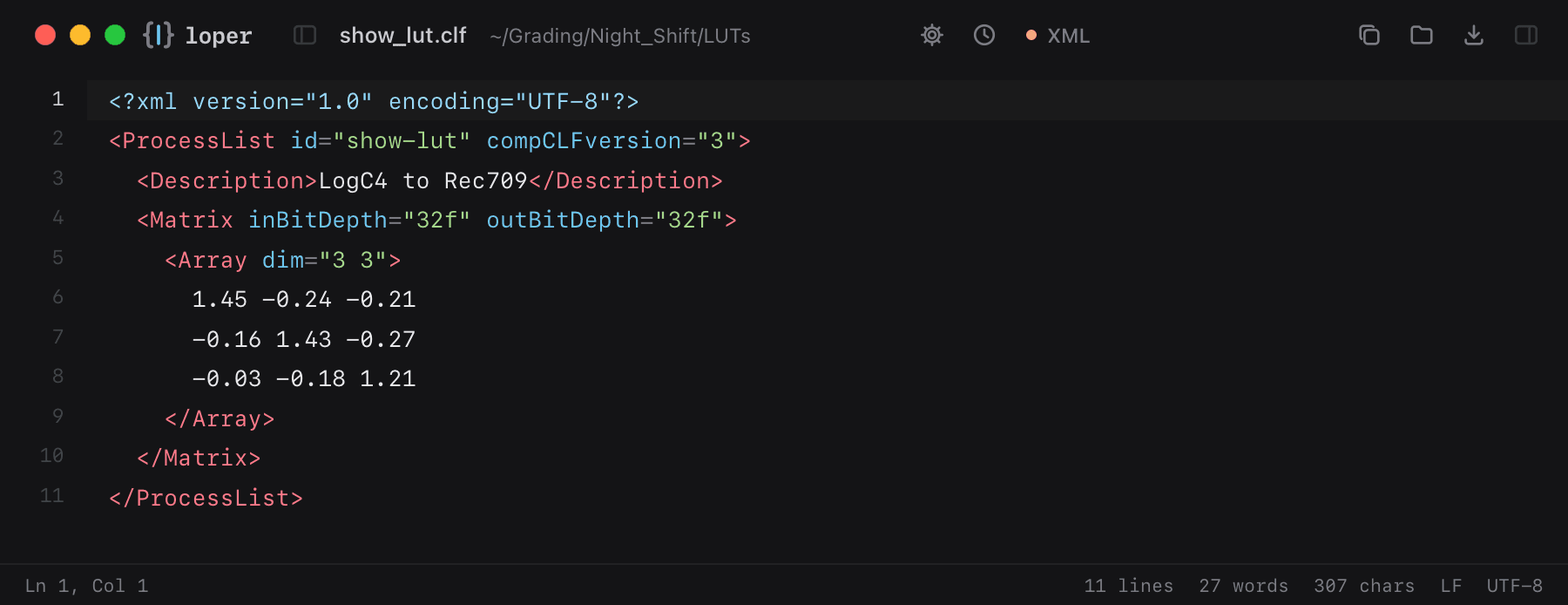Screen dimensions: 1568x605
Task: Close window with red button
Action: click(45, 35)
